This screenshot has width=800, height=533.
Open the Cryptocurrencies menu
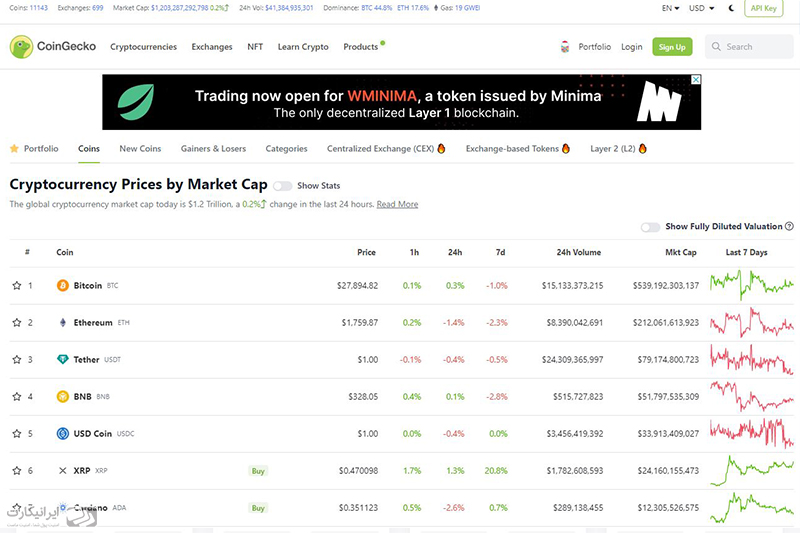tap(143, 47)
